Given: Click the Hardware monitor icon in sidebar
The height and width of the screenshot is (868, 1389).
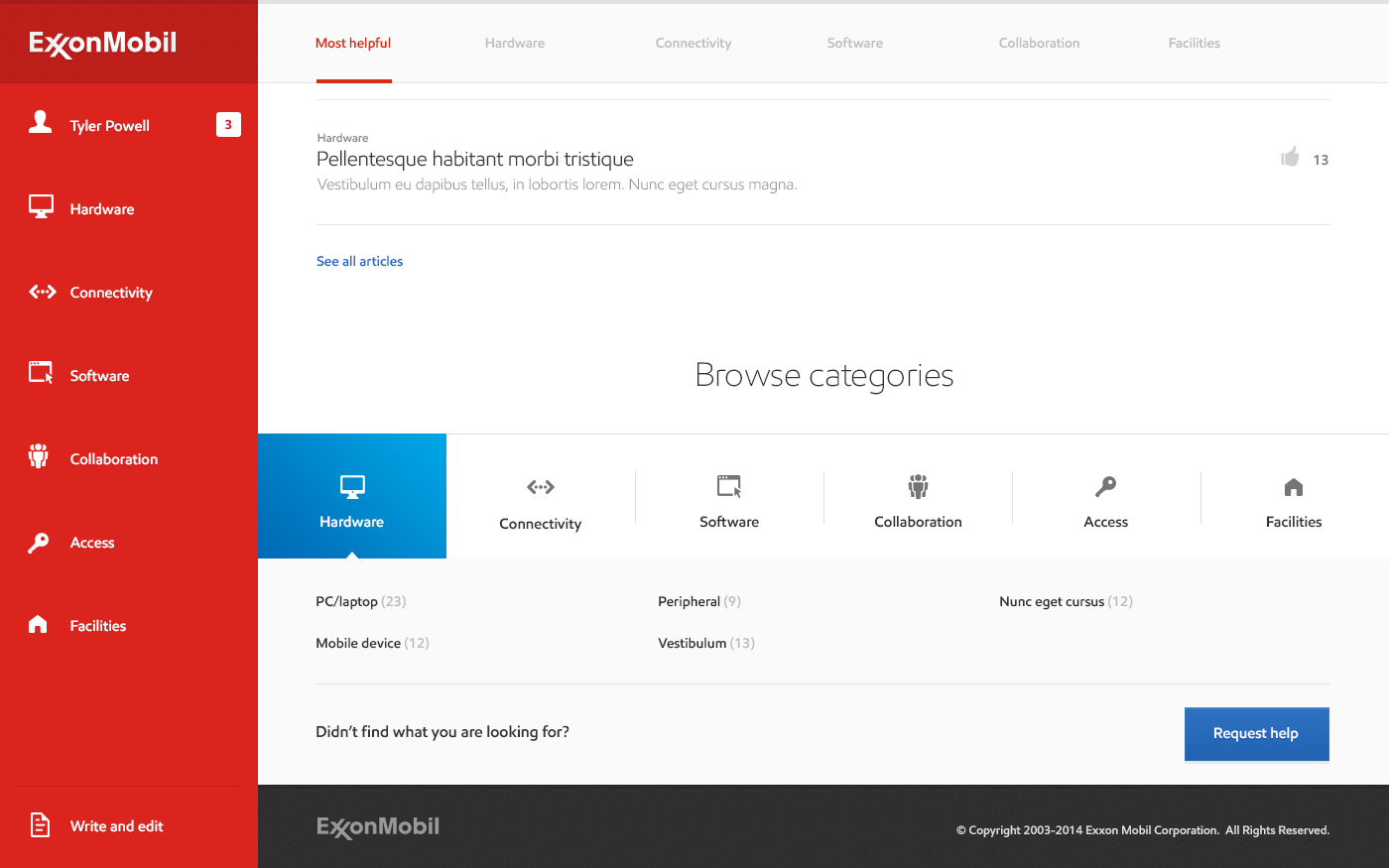Looking at the screenshot, I should point(41,206).
